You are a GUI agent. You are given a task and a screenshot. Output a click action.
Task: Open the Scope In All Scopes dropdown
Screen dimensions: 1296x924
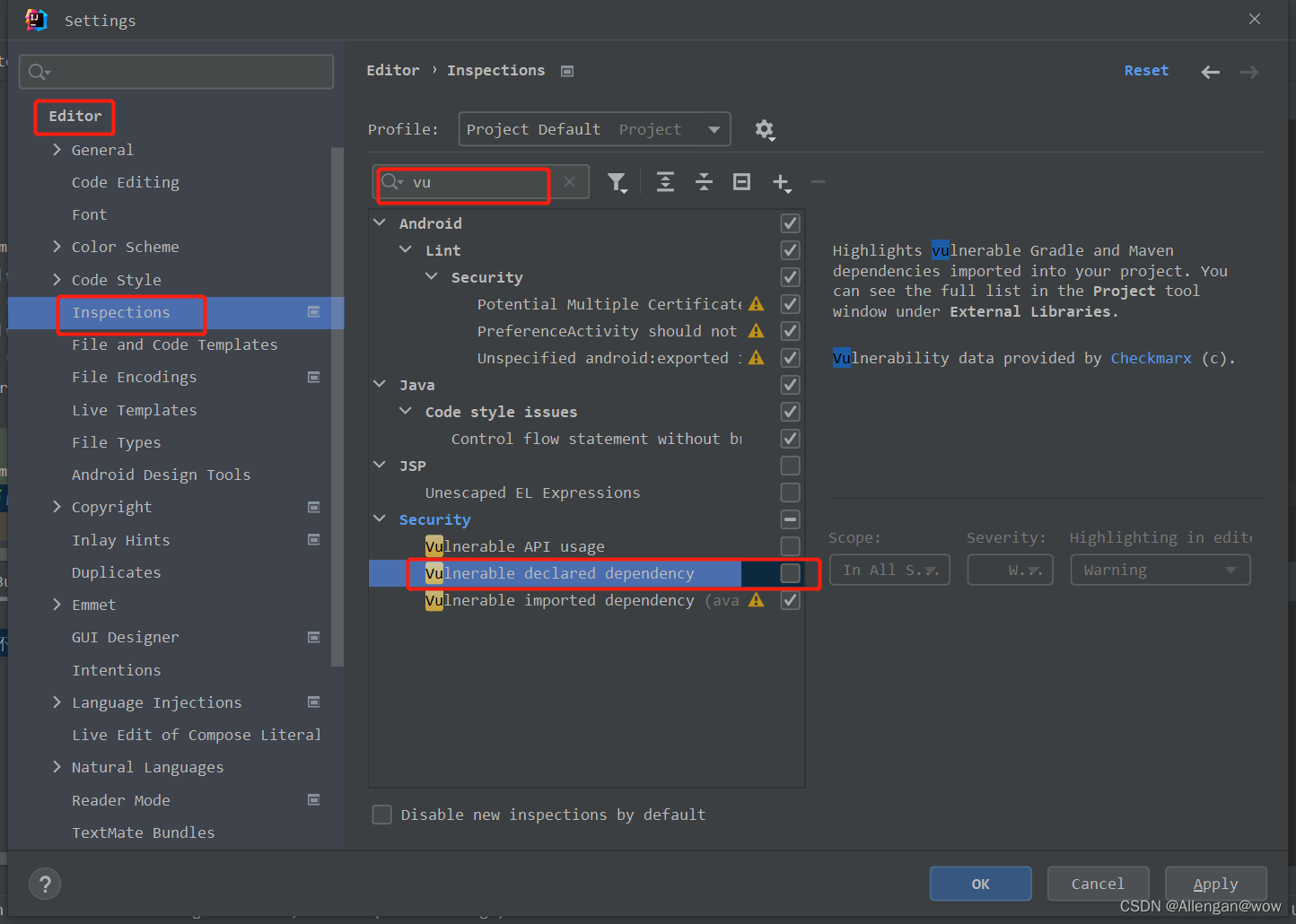pyautogui.click(x=889, y=570)
